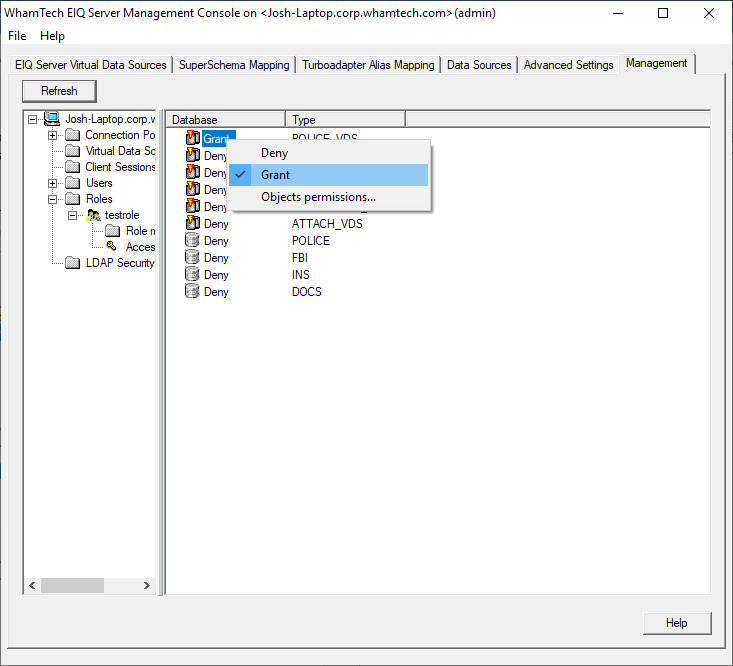Screen dimensions: 733x666
Task: Click the FBI database cylinder icon
Action: coord(193,258)
